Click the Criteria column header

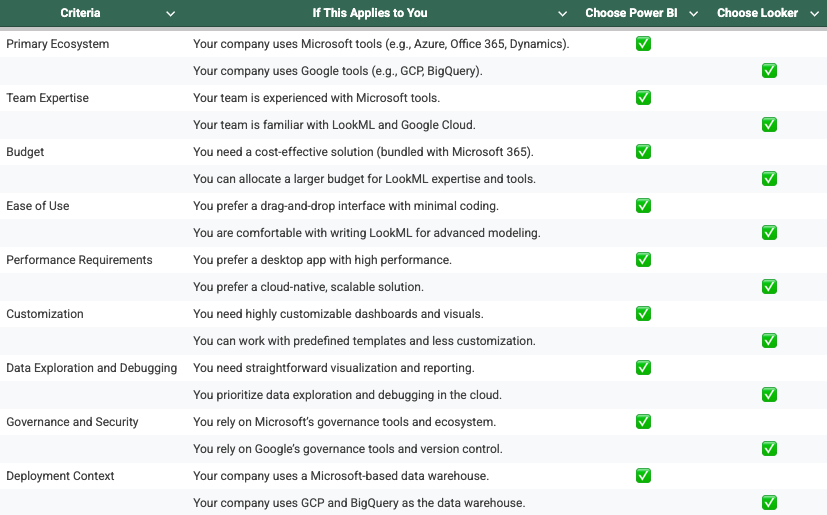coord(80,13)
